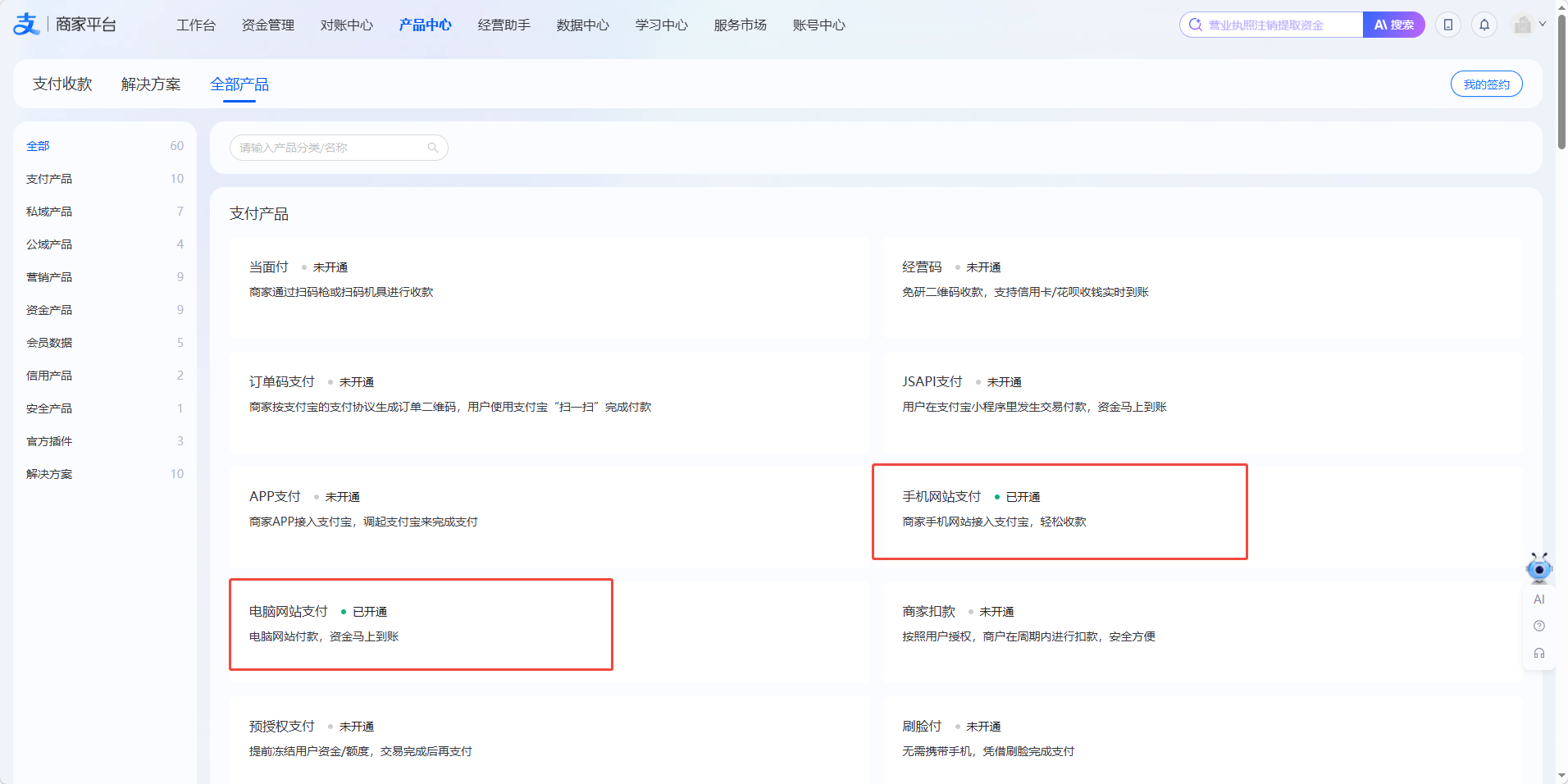Click the 商家平台 title text
The width and height of the screenshot is (1568, 784).
pos(86,25)
